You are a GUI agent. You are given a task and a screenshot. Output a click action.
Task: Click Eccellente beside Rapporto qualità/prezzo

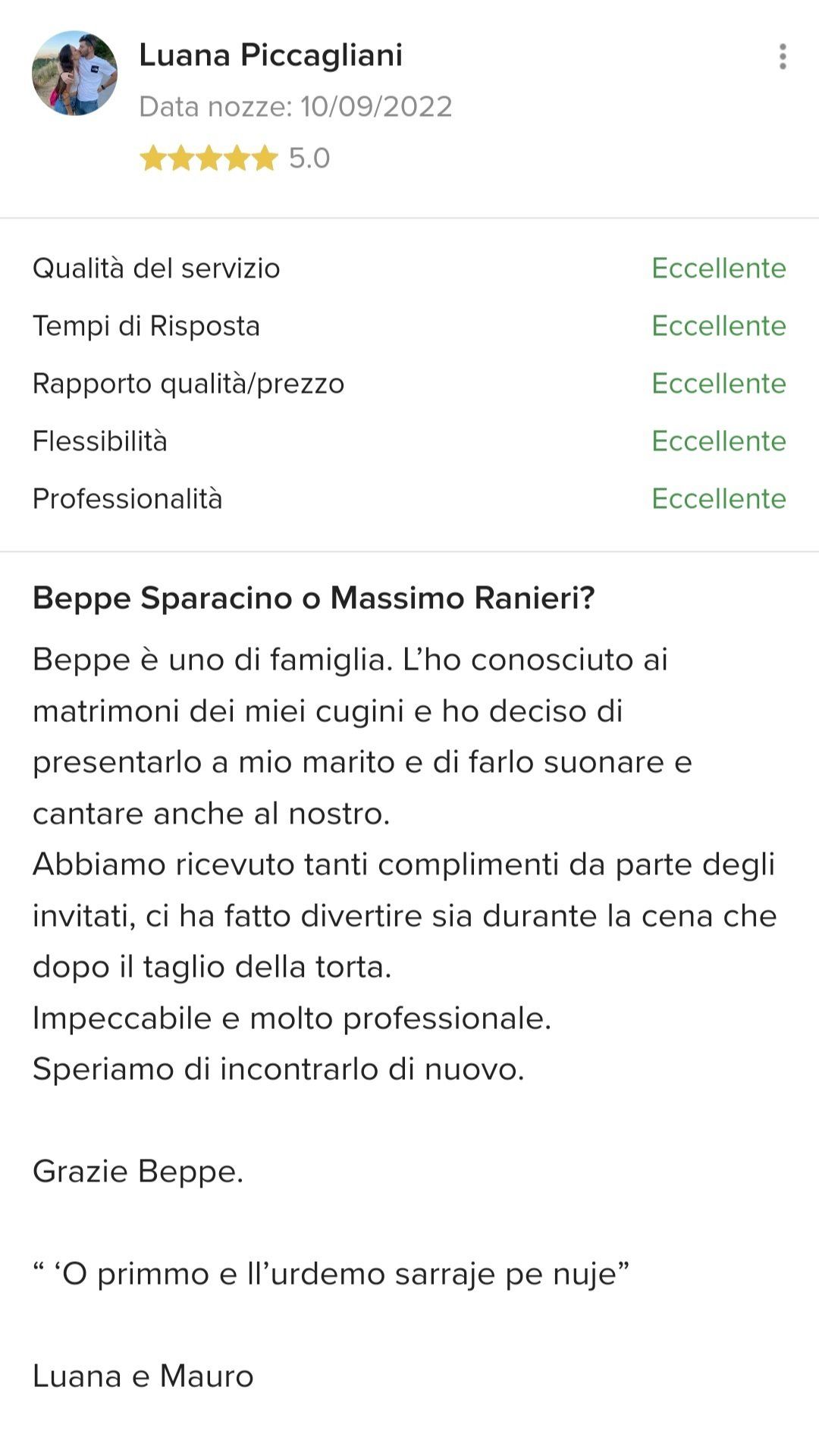tap(718, 384)
